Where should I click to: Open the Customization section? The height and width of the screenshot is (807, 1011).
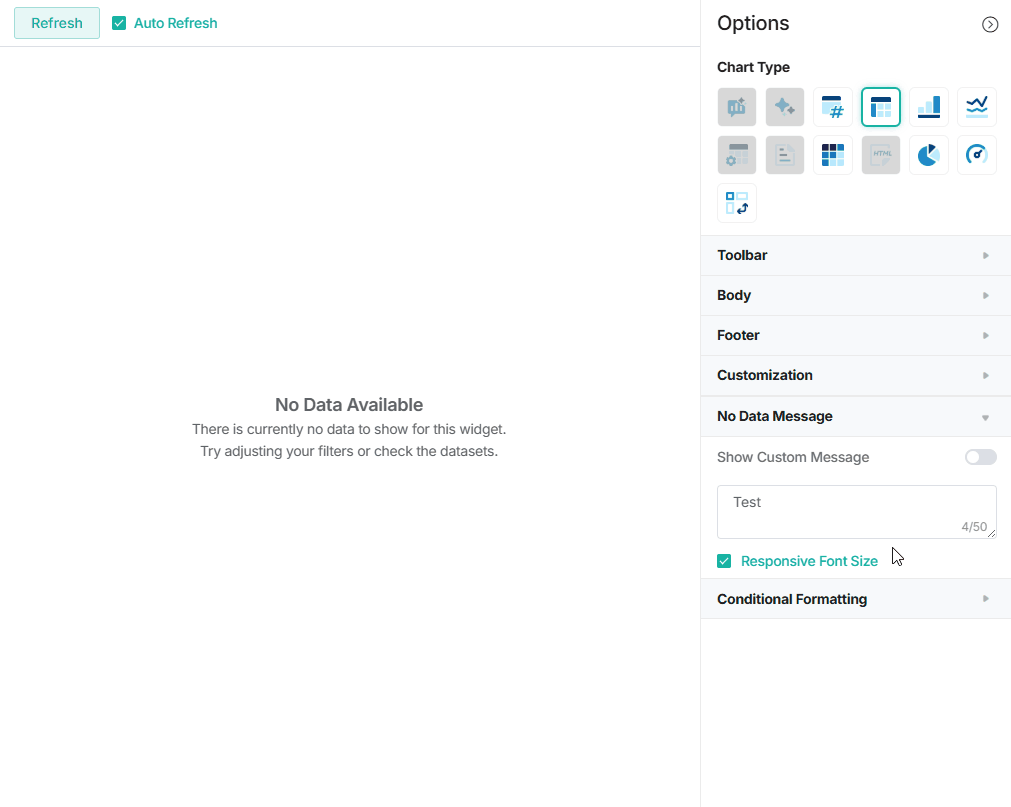(855, 376)
